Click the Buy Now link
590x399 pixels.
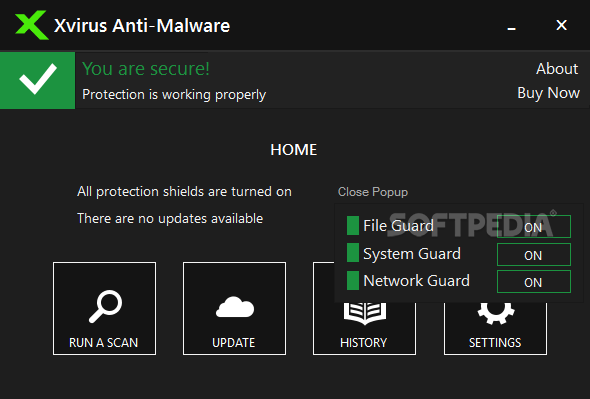(548, 93)
